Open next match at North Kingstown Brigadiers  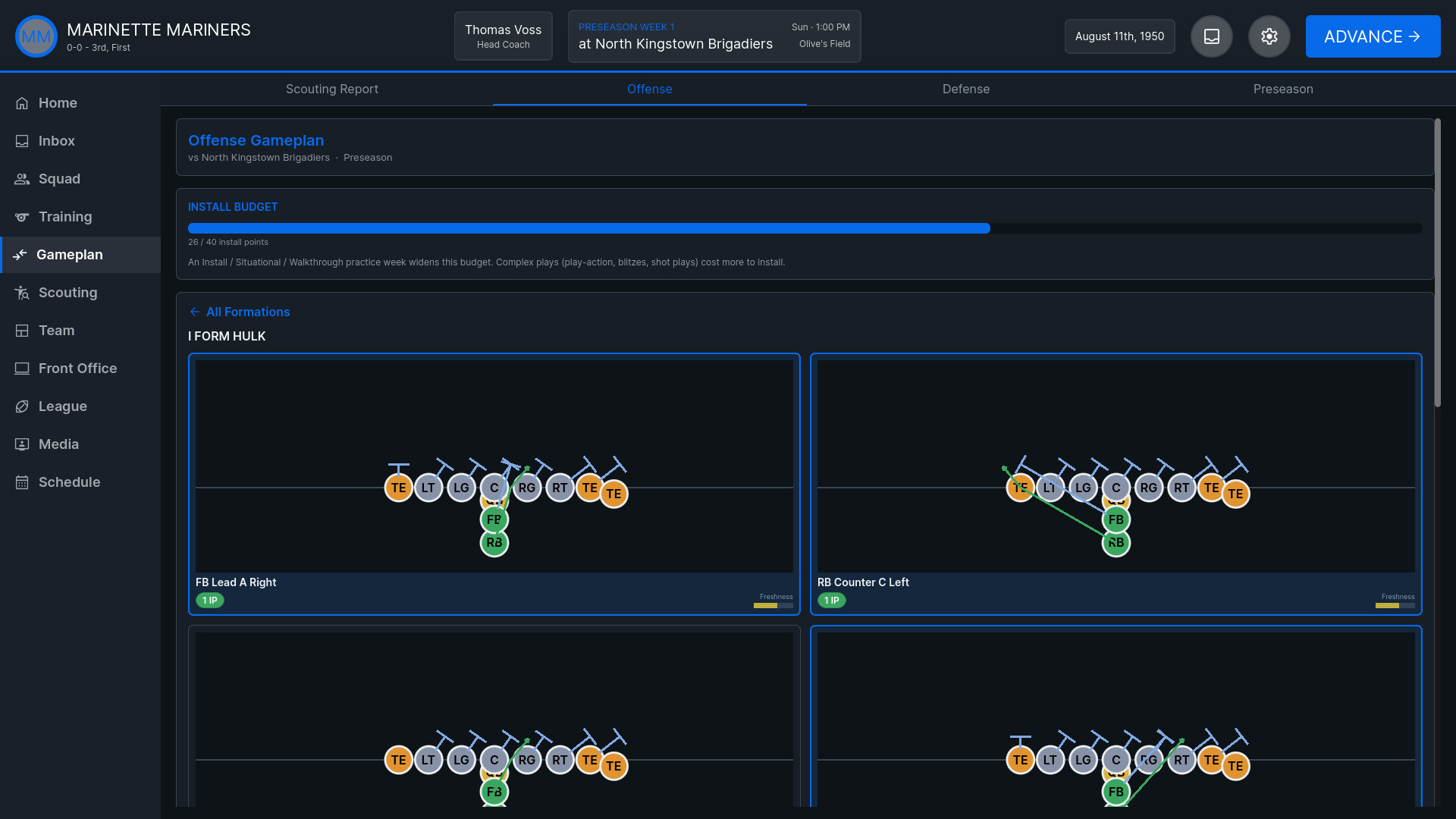[x=714, y=36]
